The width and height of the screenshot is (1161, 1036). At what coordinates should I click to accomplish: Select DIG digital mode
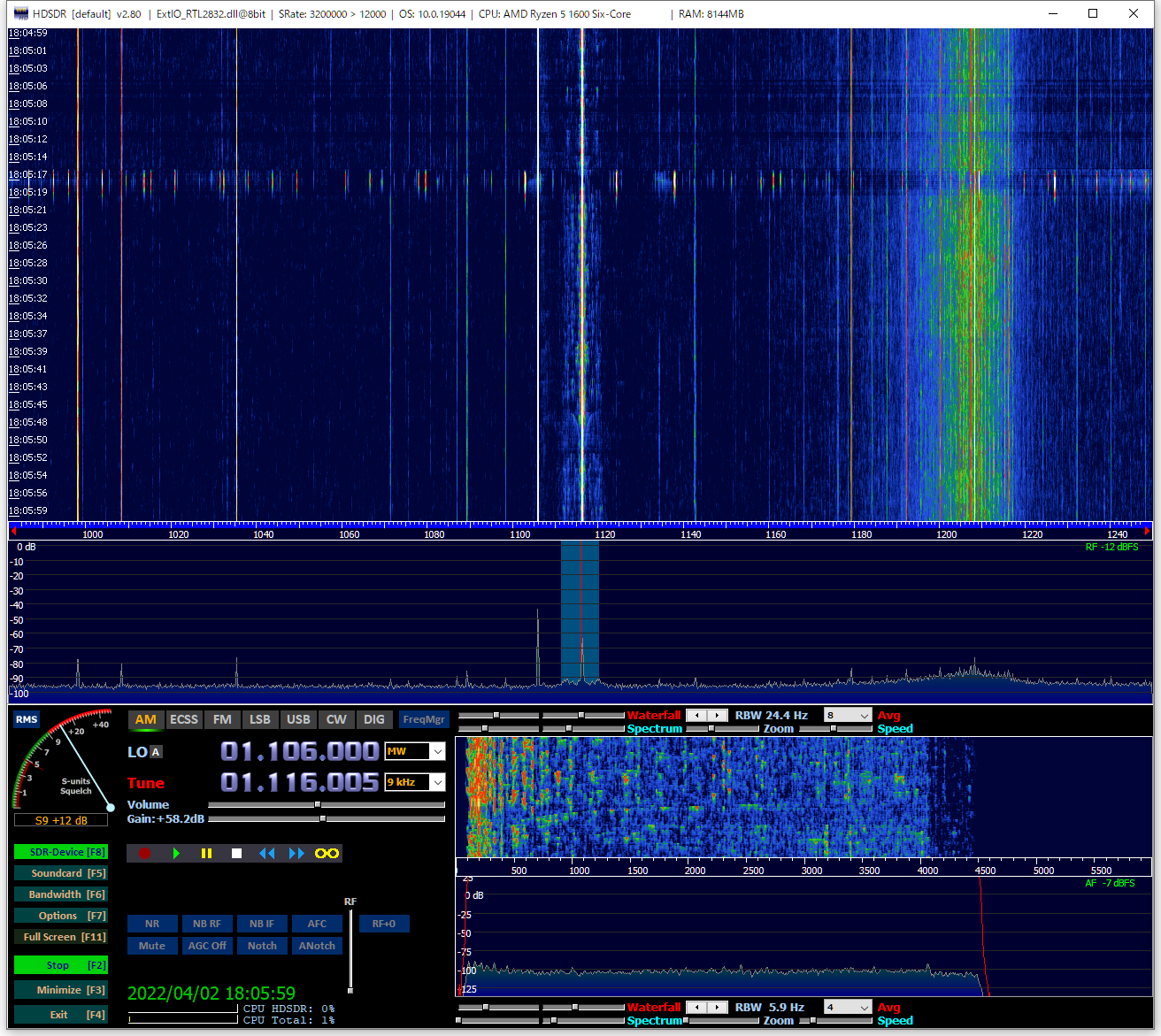pos(374,719)
